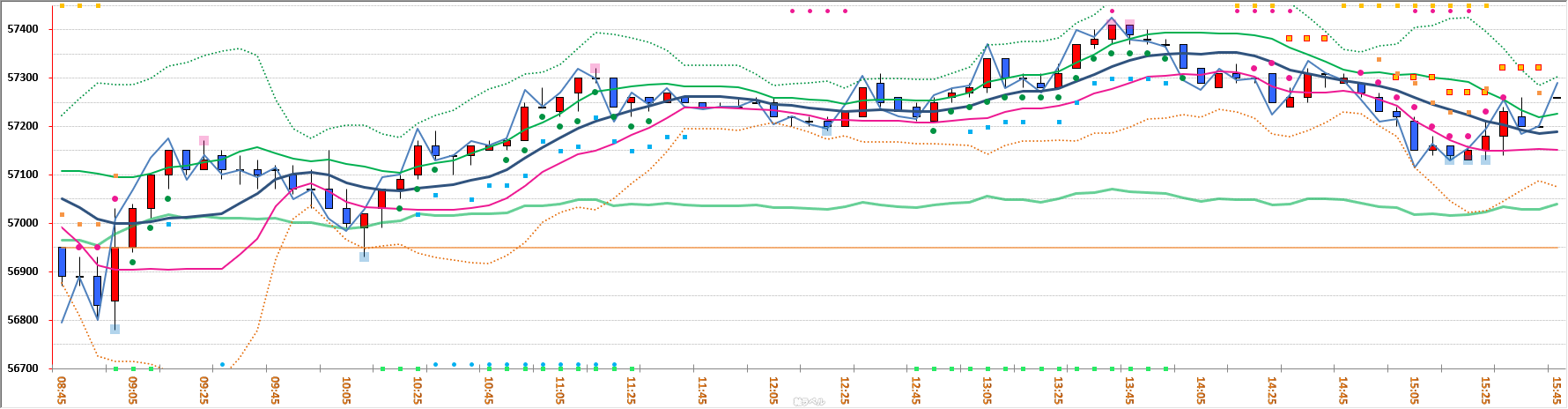Select the pink square marker above 09:25
The width and height of the screenshot is (1568, 409).
tap(203, 140)
